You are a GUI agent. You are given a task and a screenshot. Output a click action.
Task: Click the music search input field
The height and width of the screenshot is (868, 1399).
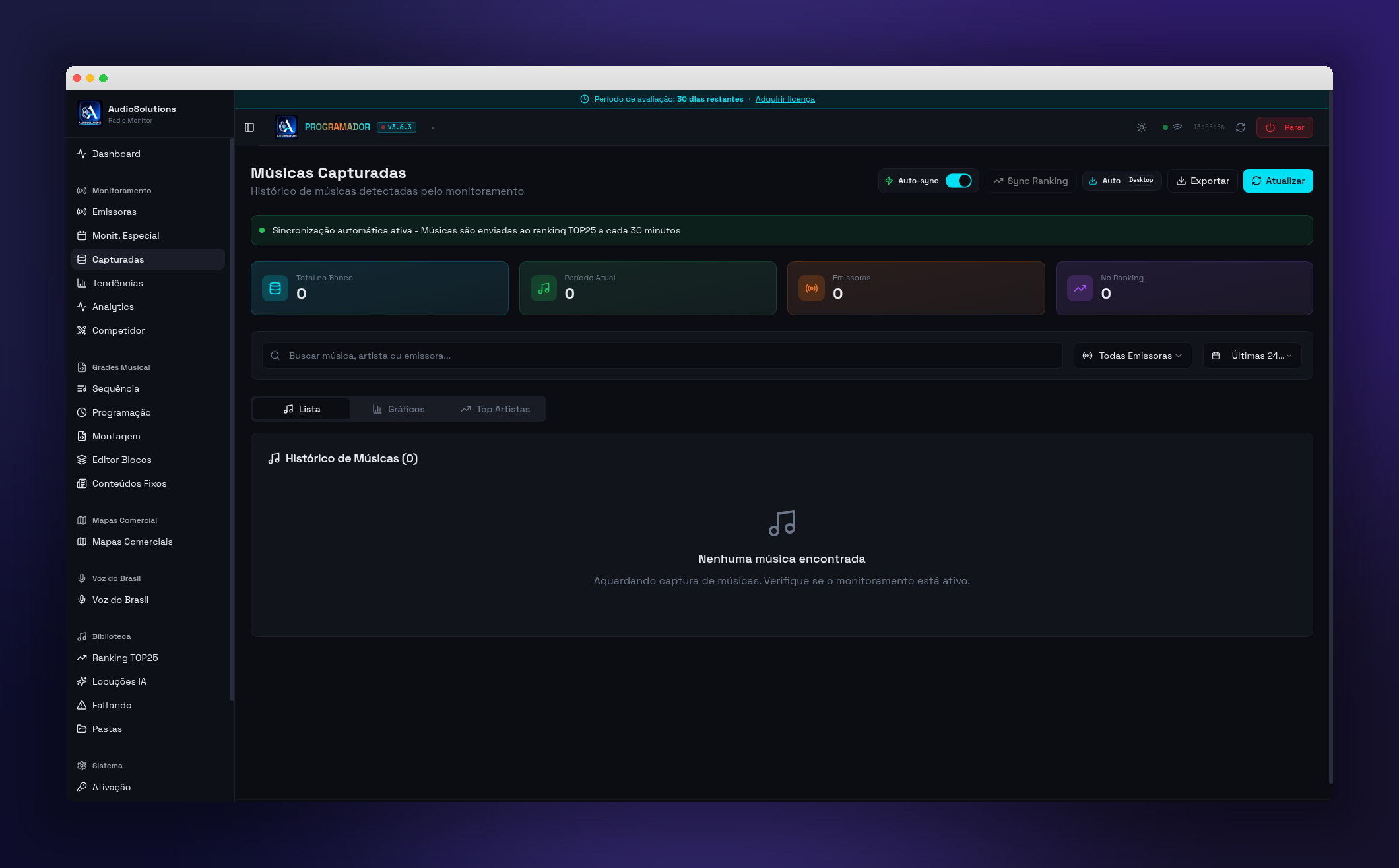coord(662,356)
